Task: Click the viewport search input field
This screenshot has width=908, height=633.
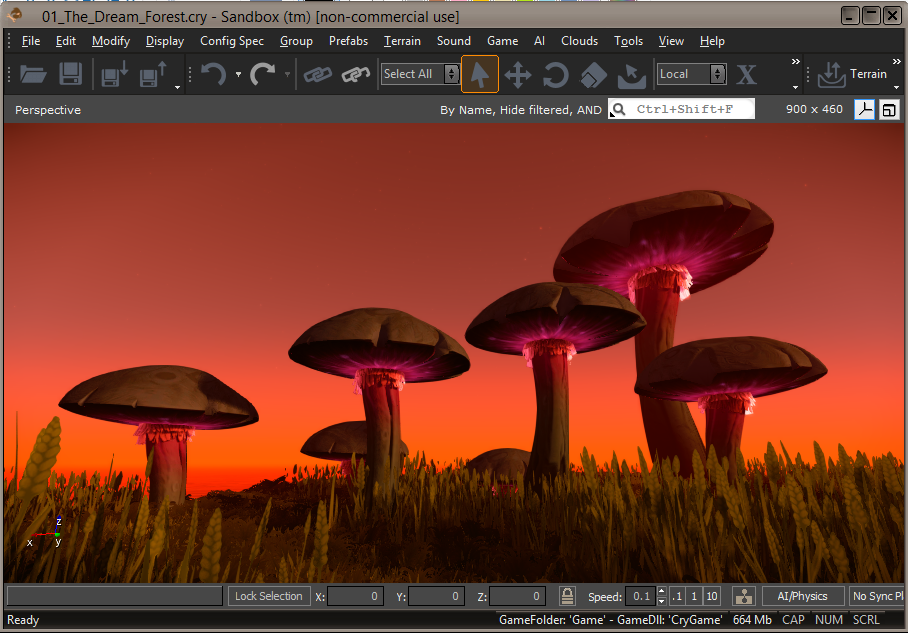Action: (682, 109)
